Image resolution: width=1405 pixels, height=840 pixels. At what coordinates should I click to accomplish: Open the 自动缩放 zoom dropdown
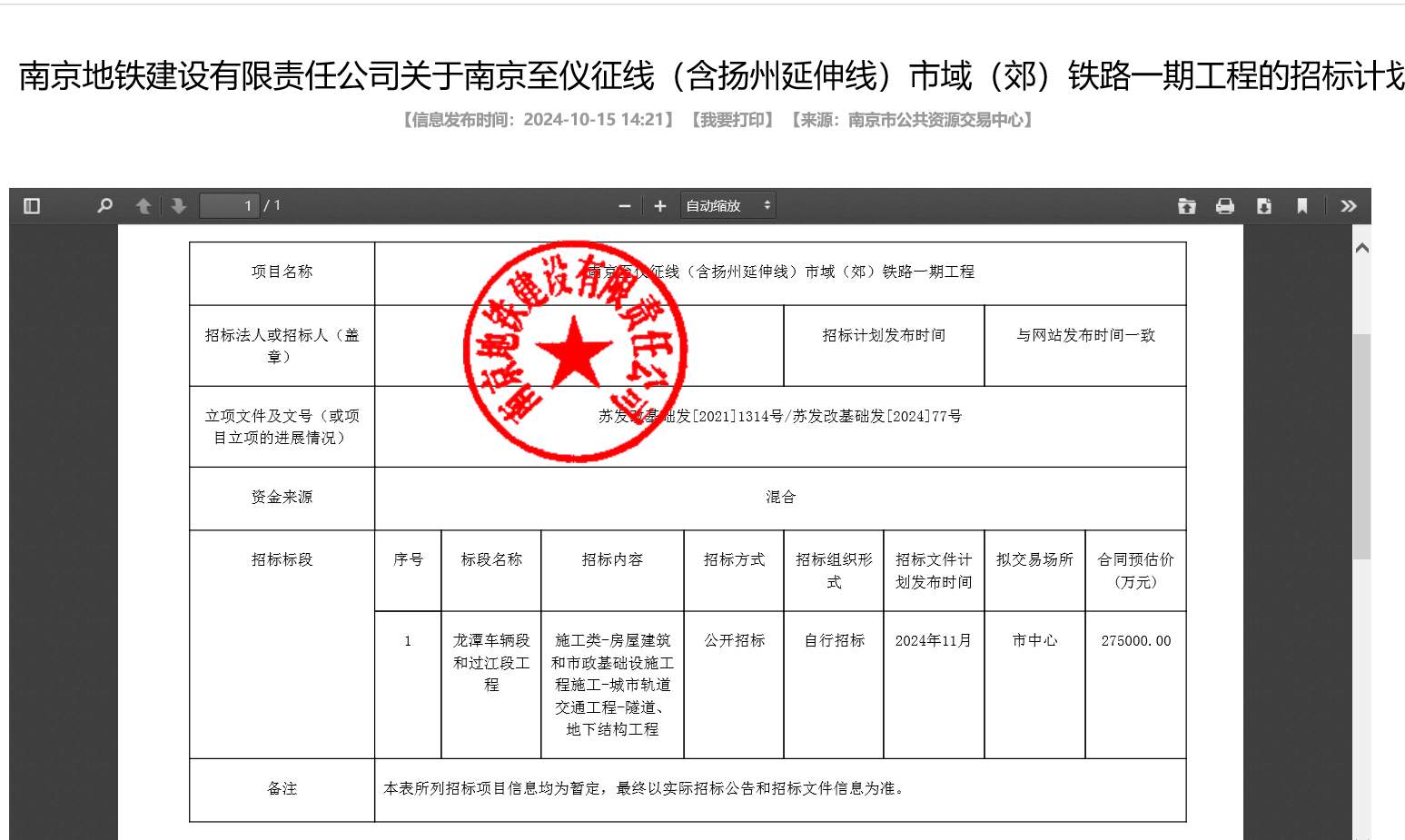(x=728, y=206)
